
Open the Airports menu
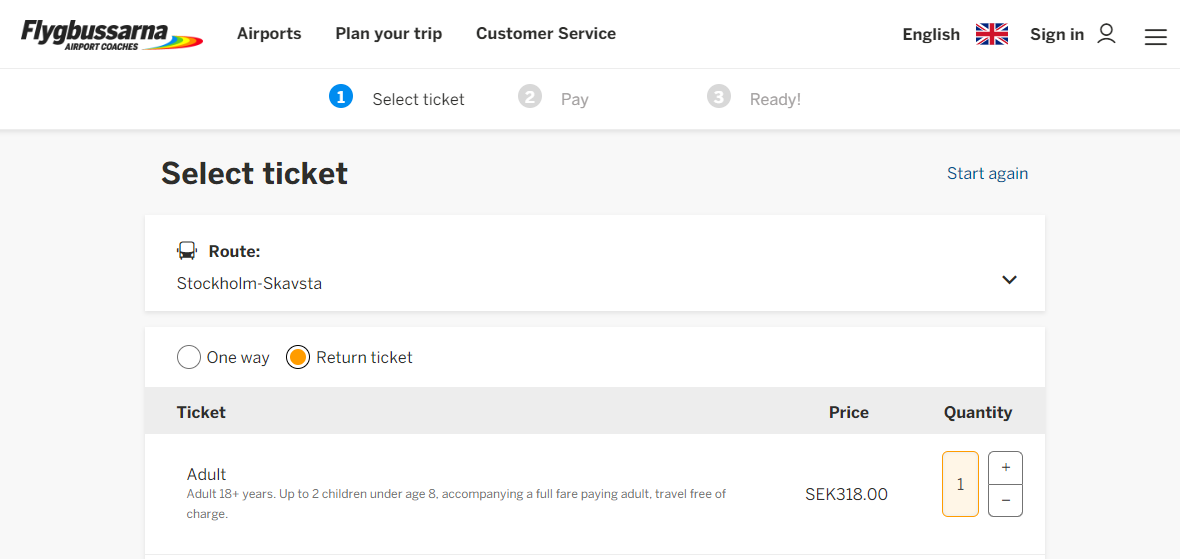[269, 34]
